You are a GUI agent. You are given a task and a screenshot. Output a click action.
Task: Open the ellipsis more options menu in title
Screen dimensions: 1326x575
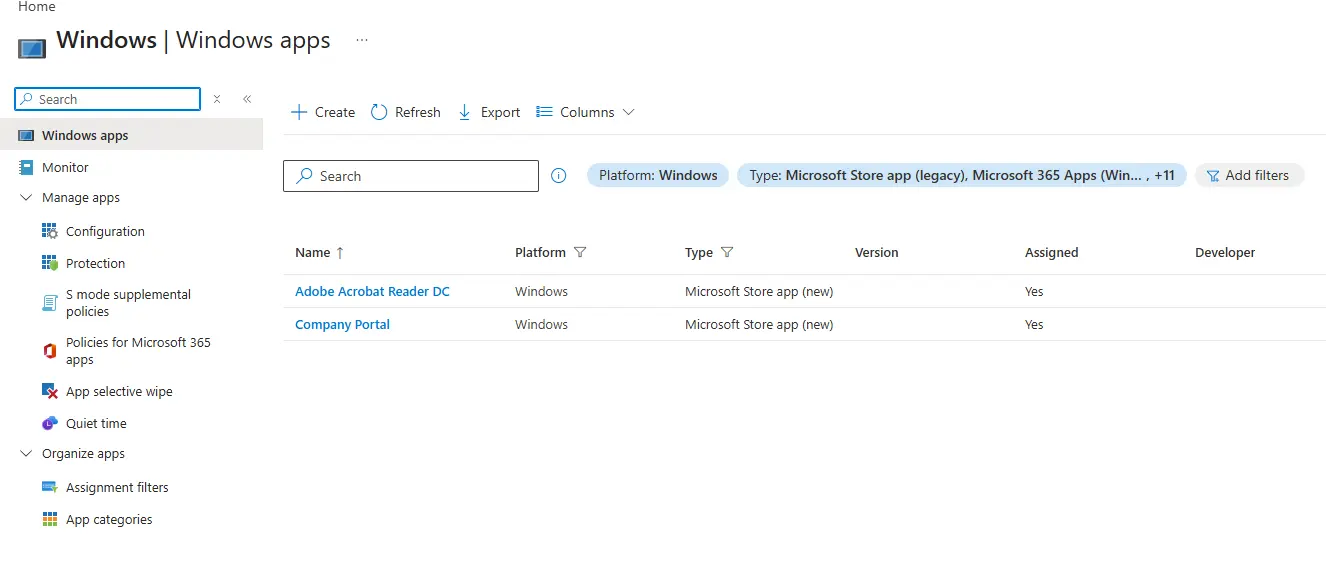[x=362, y=41]
